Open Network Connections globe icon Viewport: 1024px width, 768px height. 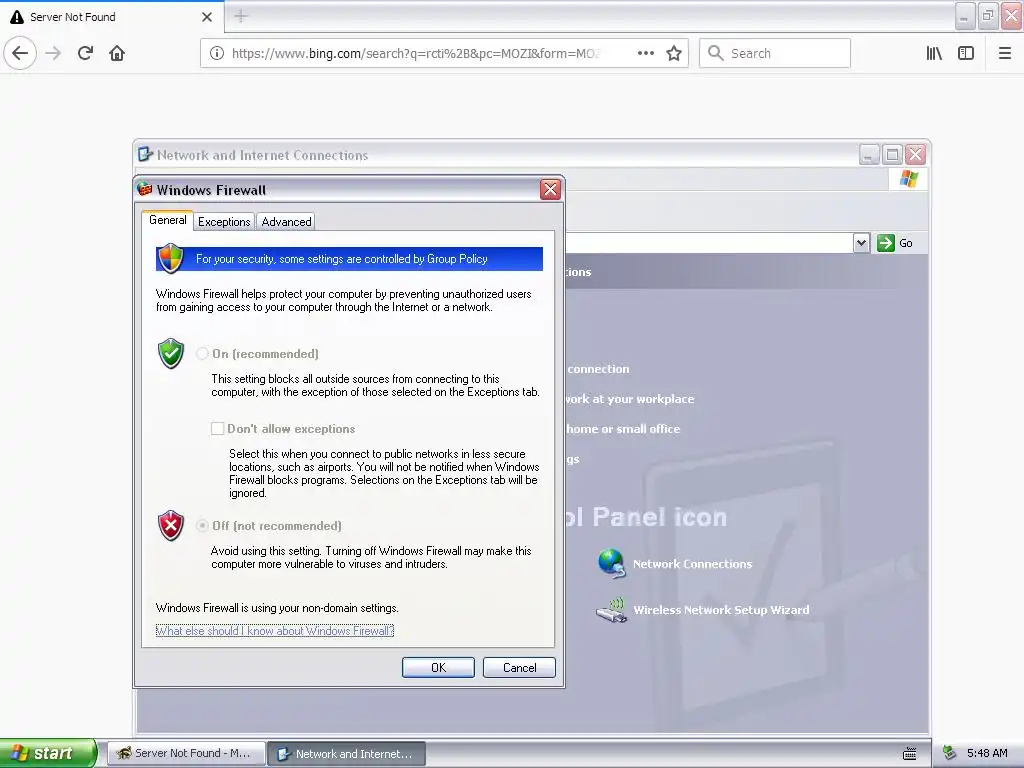pos(611,564)
